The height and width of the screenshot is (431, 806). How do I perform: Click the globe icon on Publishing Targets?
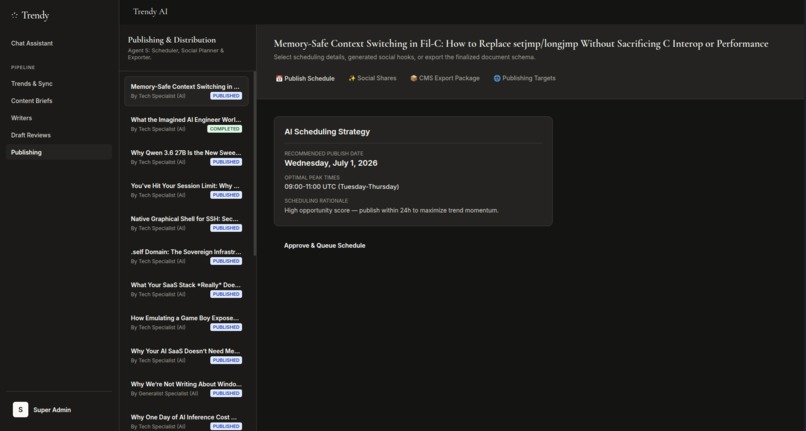point(497,78)
